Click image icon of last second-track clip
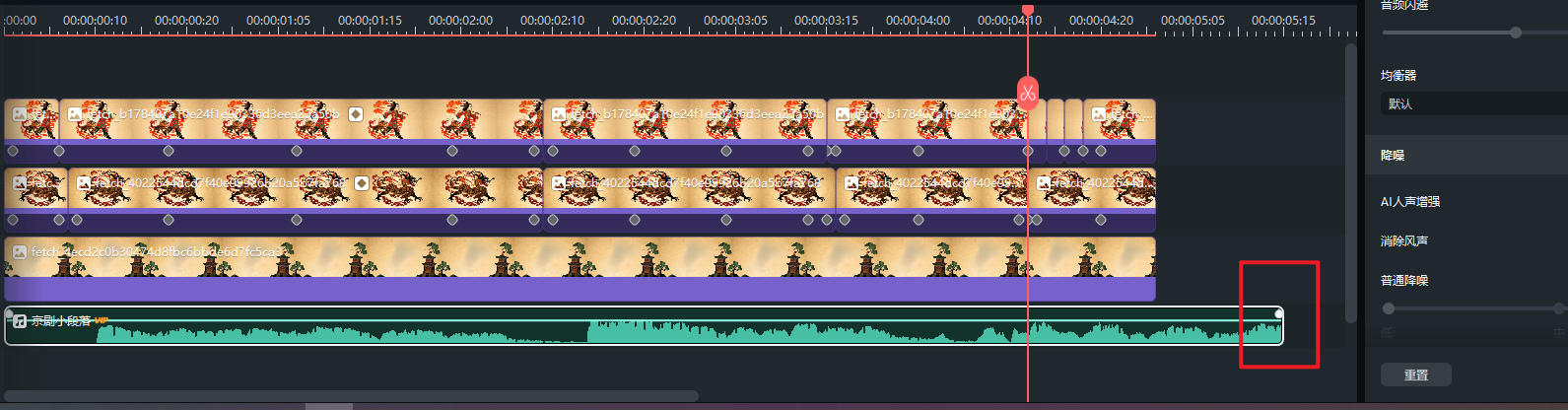The image size is (1568, 410). coord(1044,183)
